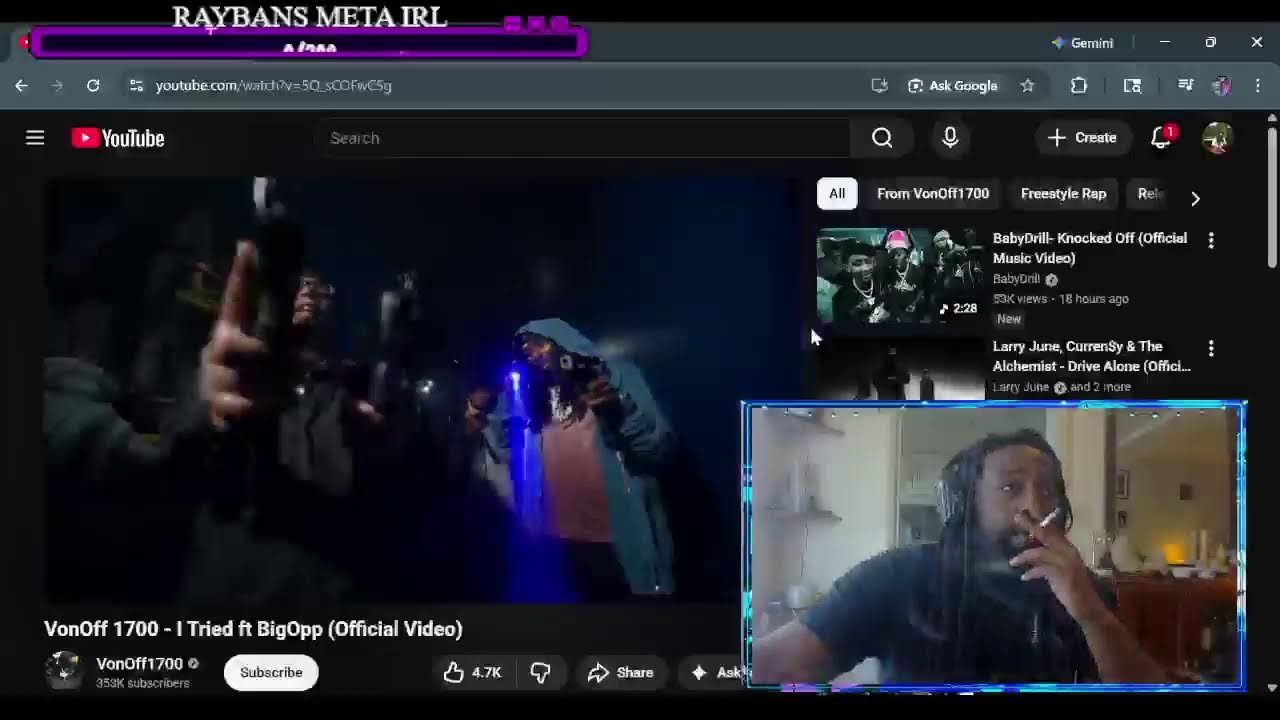This screenshot has width=1280, height=720.
Task: Go to the YouTube home logo
Action: 118,138
